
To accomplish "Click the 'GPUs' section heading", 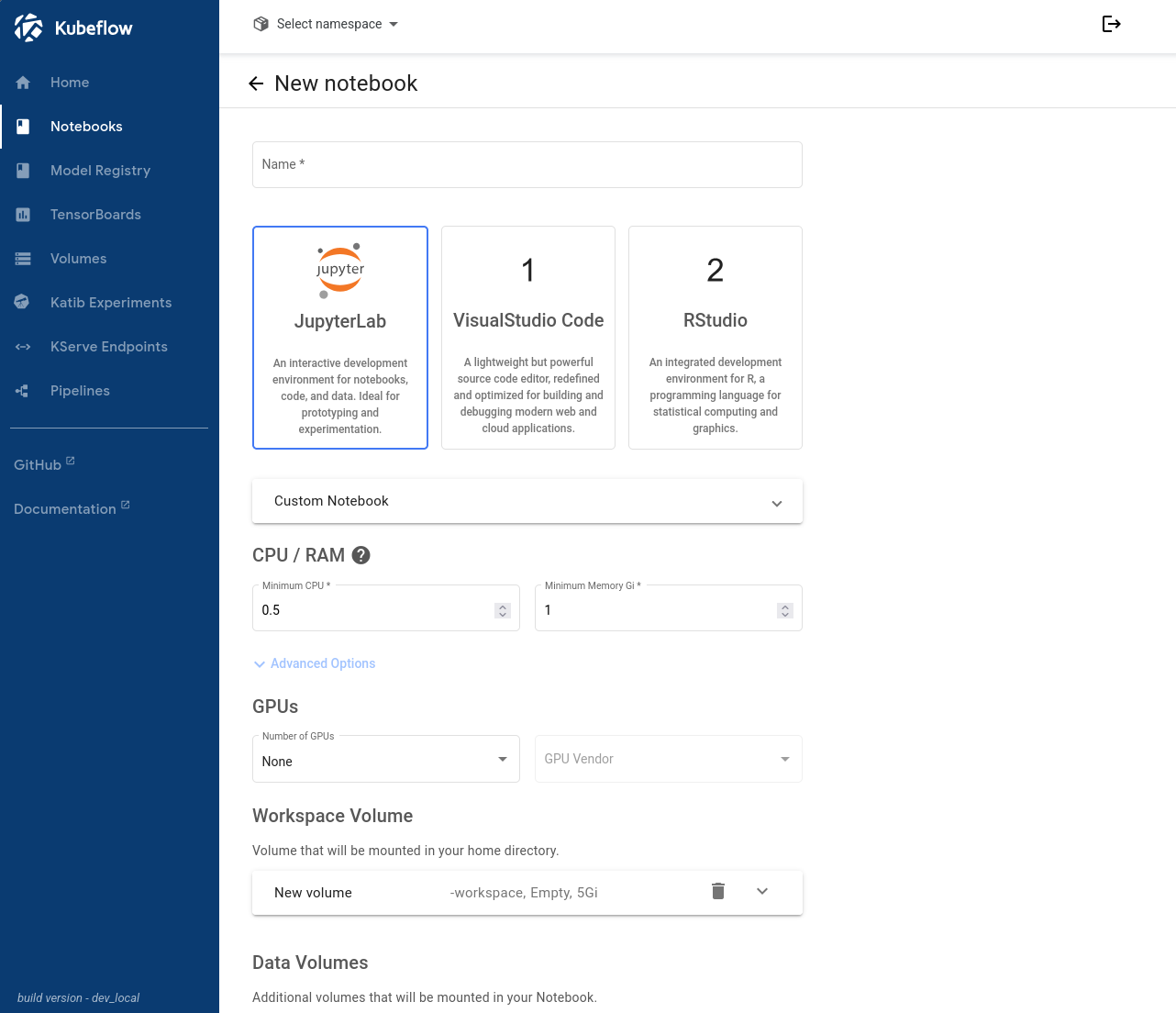I will (275, 707).
